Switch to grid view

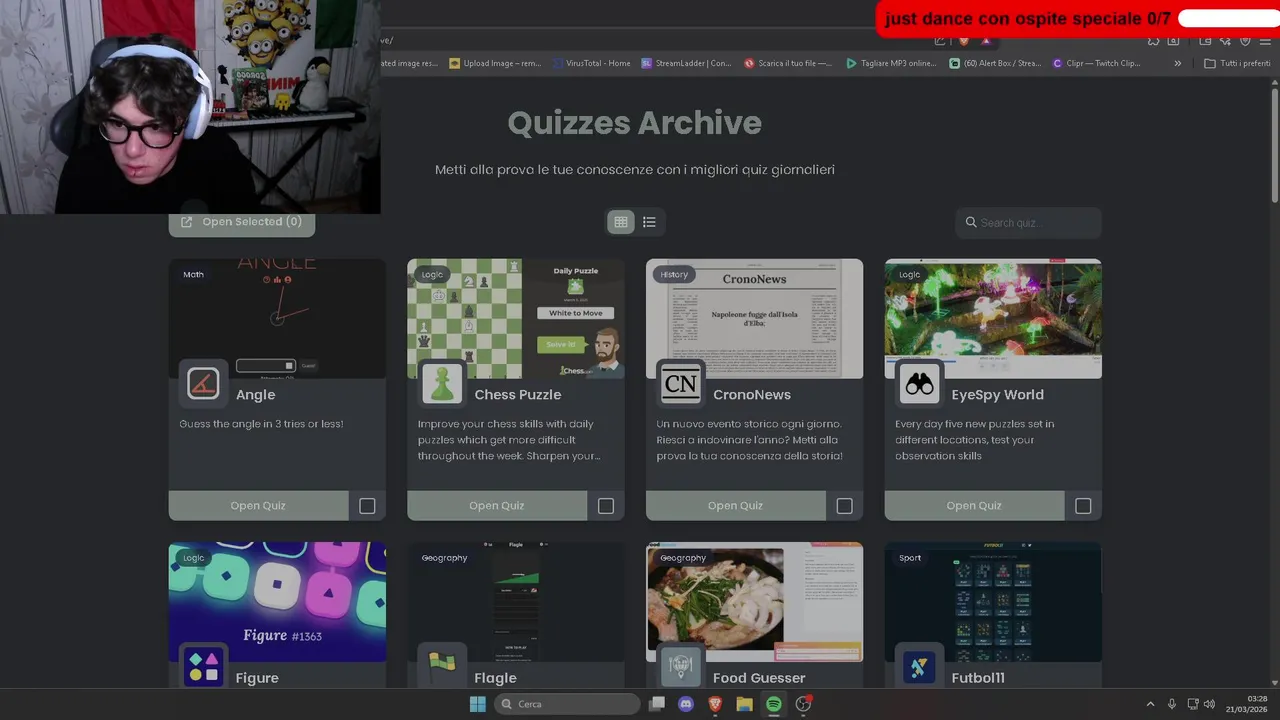(621, 222)
